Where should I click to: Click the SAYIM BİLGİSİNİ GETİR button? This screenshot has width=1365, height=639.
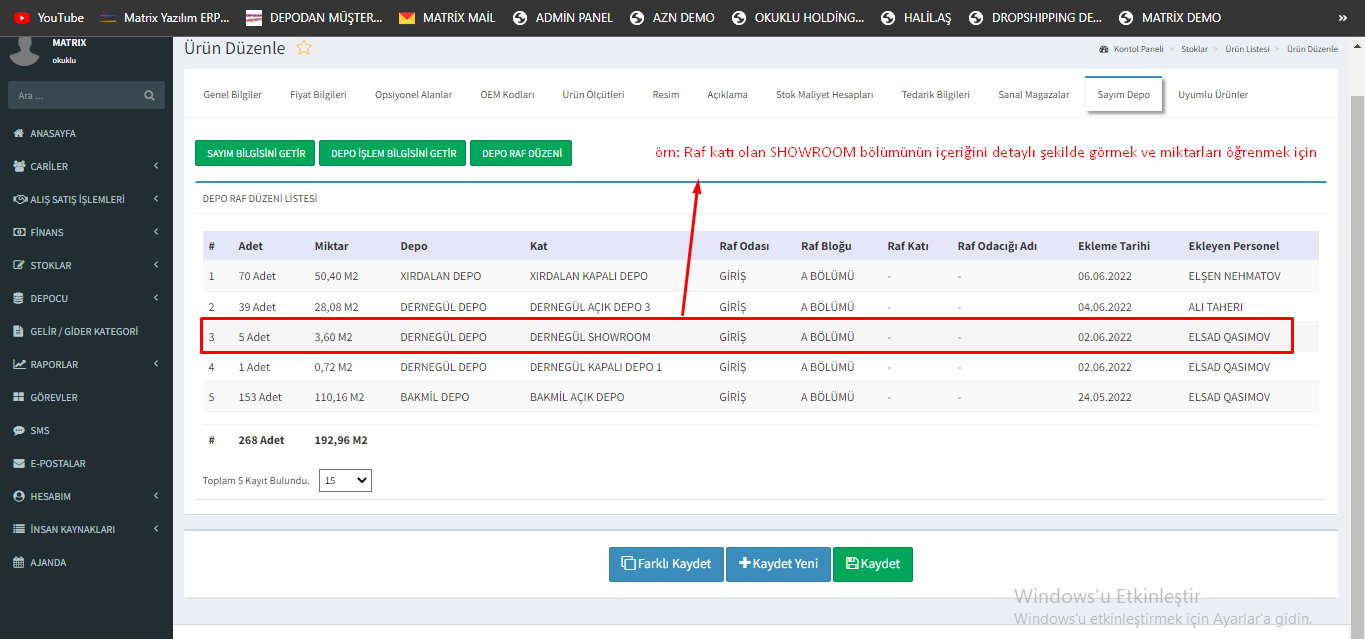(255, 153)
